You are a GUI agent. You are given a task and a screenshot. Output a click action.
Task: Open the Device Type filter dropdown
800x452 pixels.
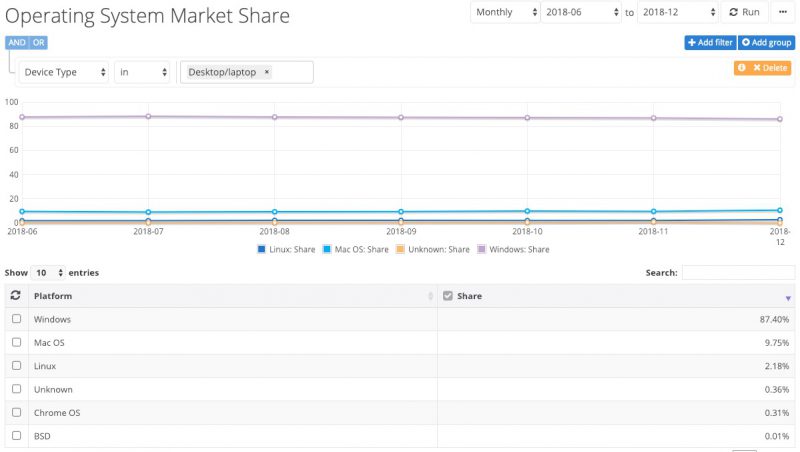pyautogui.click(x=64, y=72)
